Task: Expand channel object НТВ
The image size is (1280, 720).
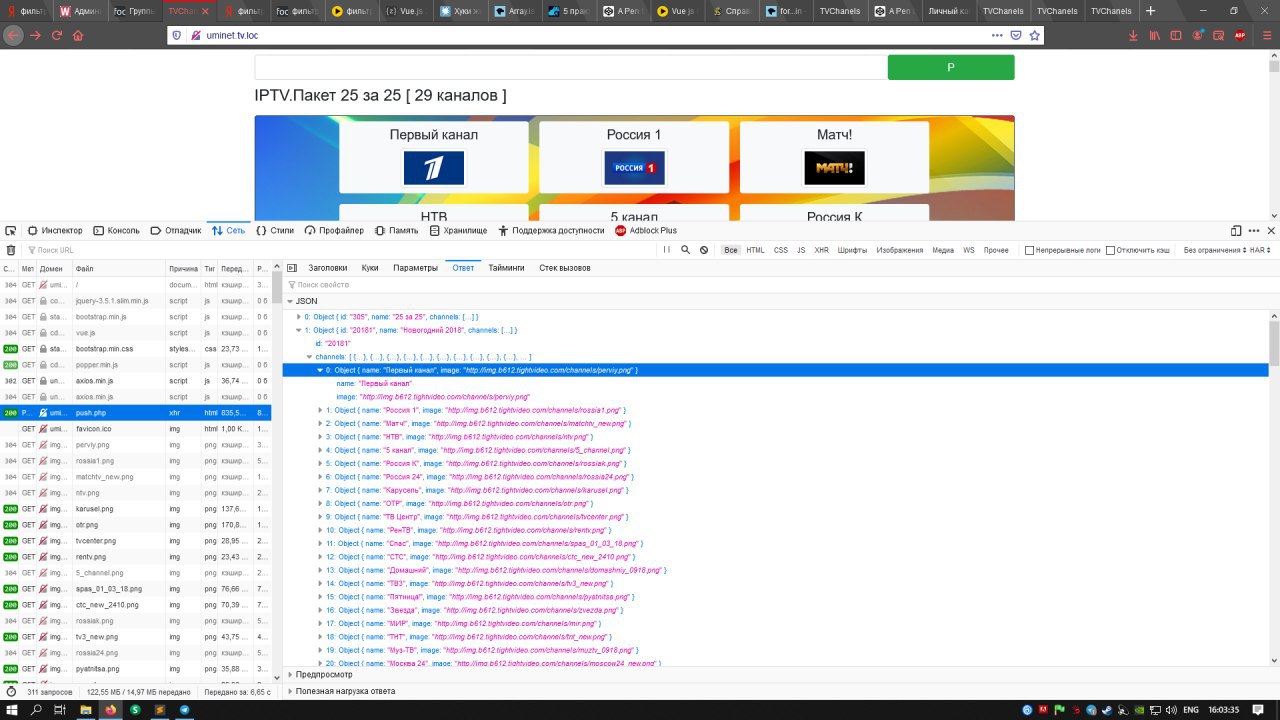Action: pyautogui.click(x=321, y=437)
